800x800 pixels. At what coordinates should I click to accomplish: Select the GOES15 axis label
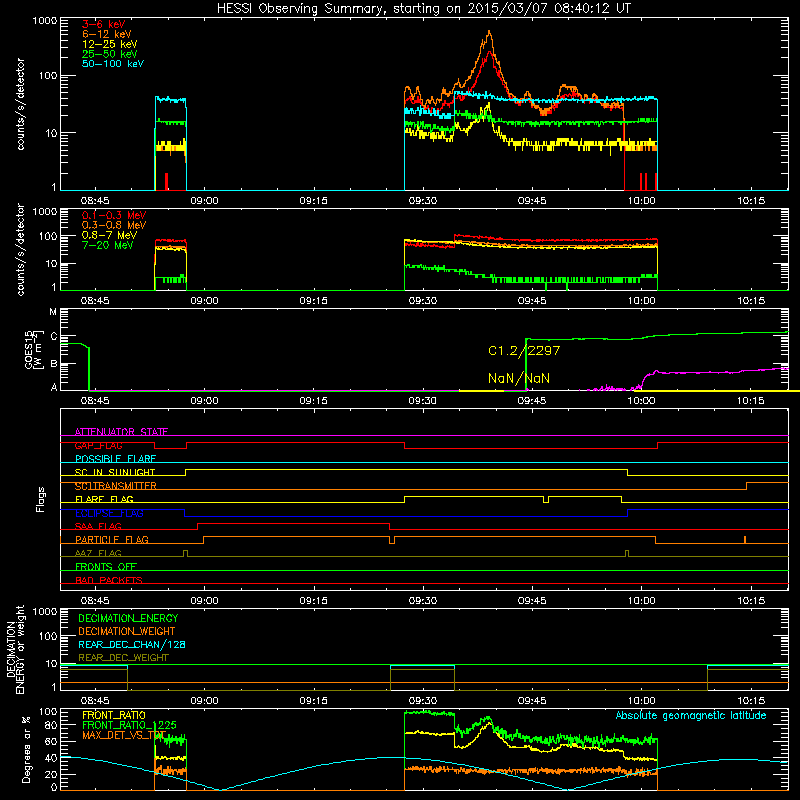29,350
